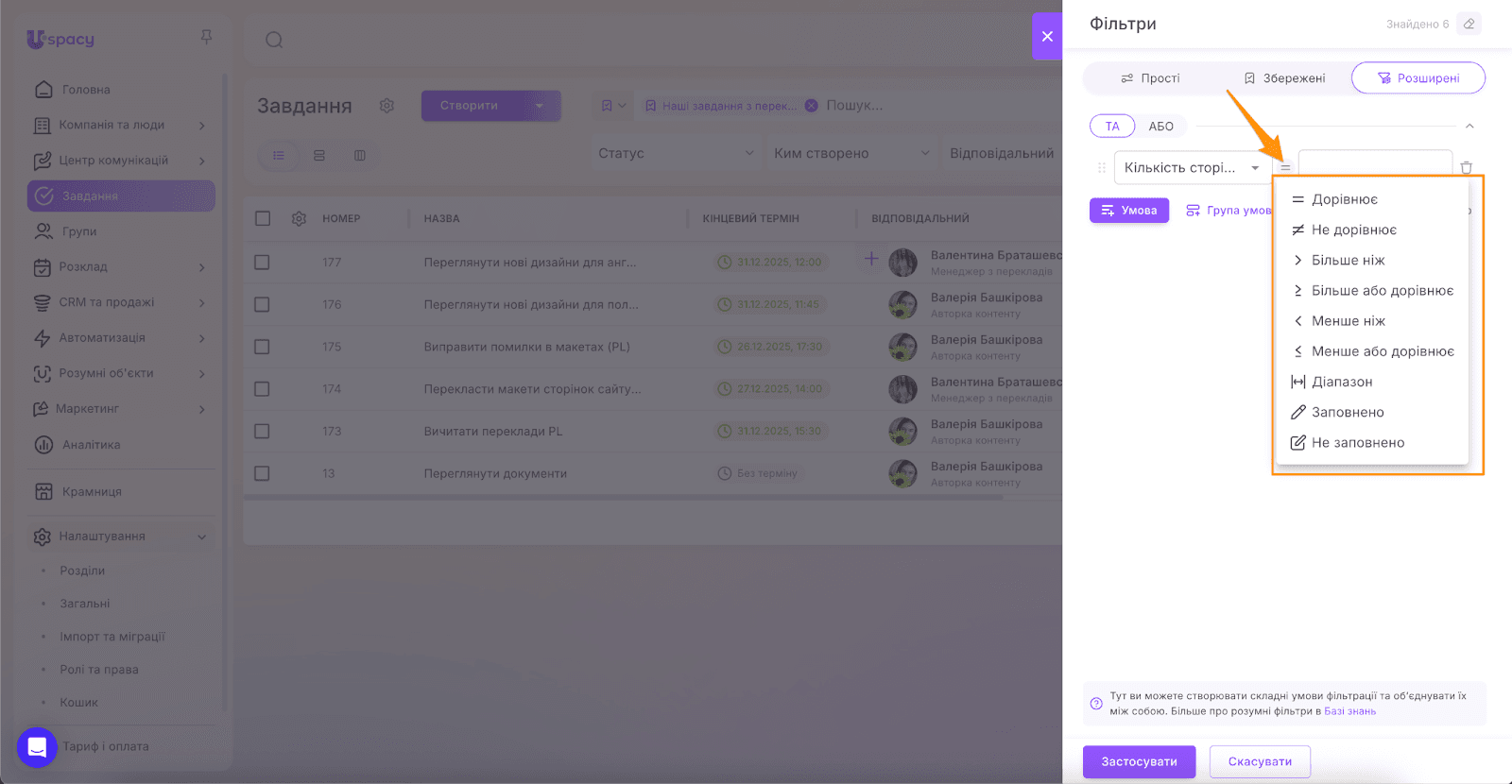Toggle the select-all checkbox in table header

(x=263, y=218)
